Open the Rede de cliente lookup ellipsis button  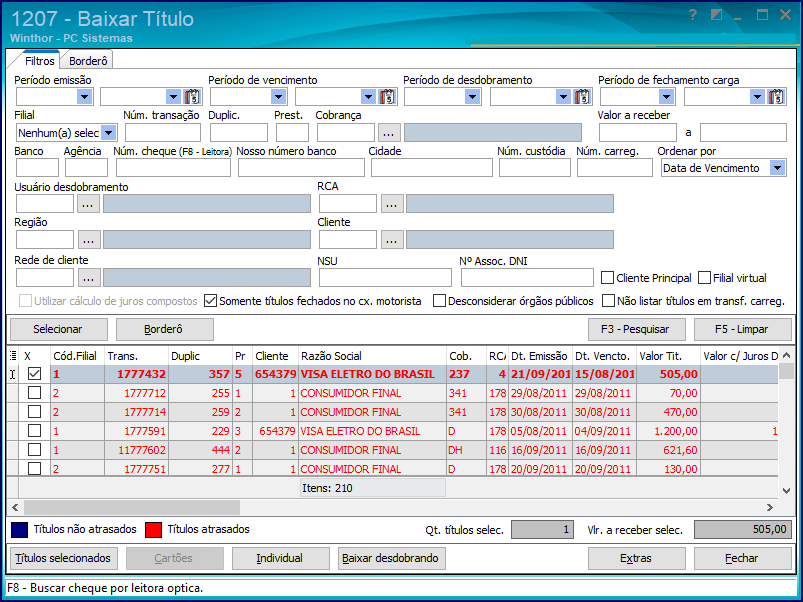coord(89,278)
